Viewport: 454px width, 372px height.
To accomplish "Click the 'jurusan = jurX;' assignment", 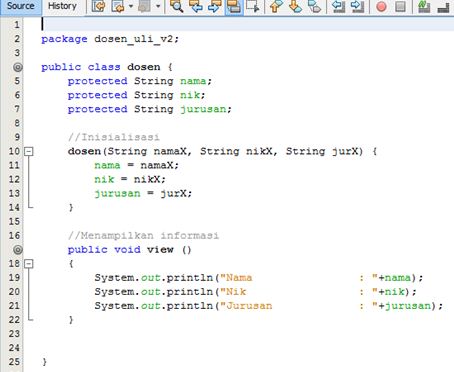I will pos(143,193).
